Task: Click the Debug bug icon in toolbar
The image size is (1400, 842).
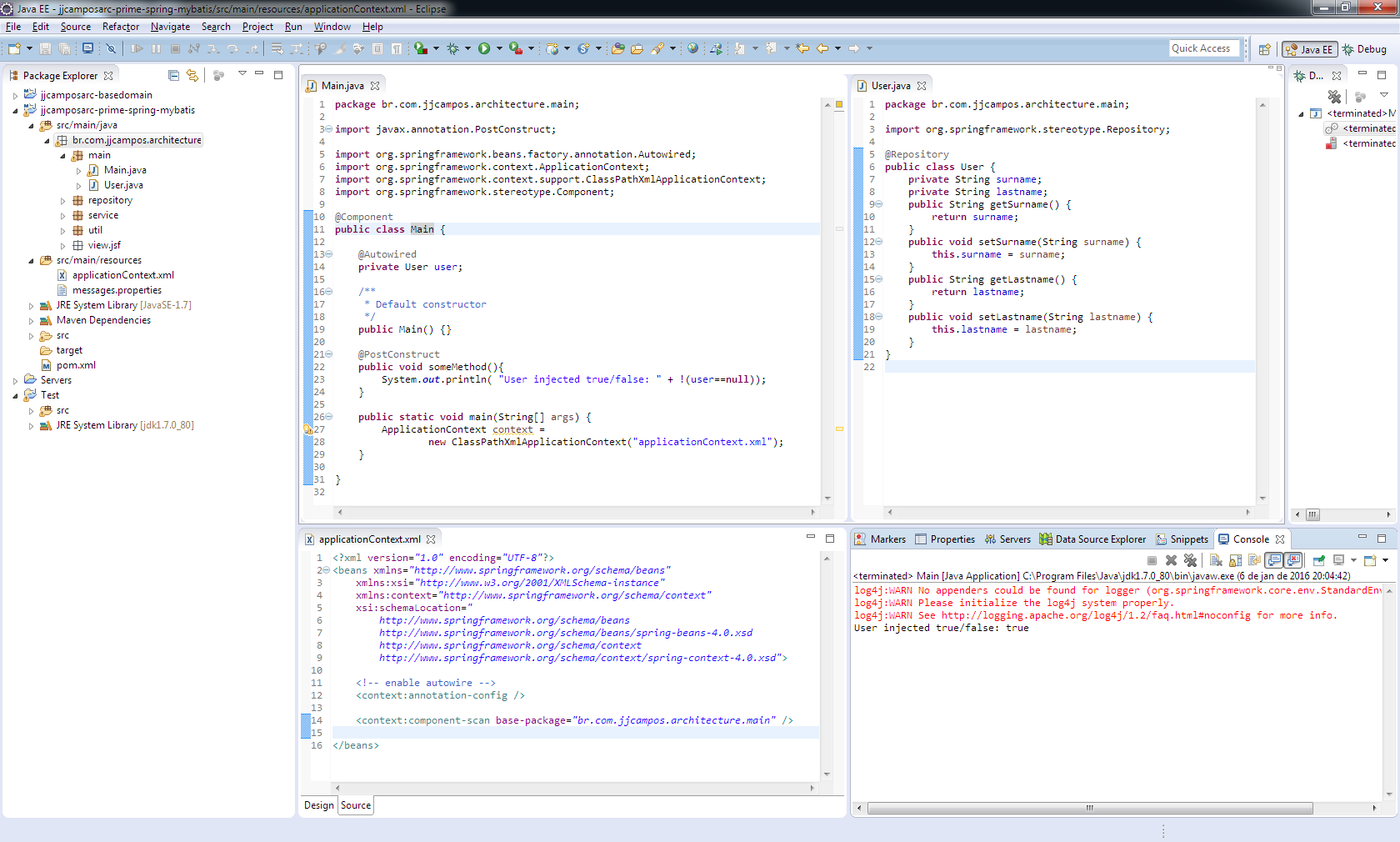Action: click(x=453, y=49)
